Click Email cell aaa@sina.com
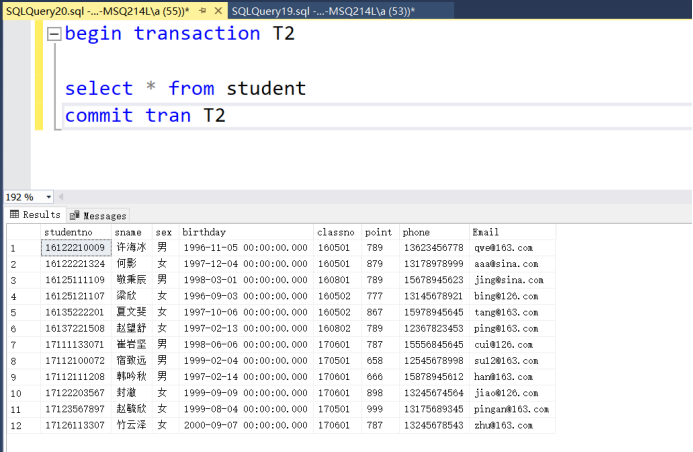Image resolution: width=693 pixels, height=452 pixels. [512, 264]
